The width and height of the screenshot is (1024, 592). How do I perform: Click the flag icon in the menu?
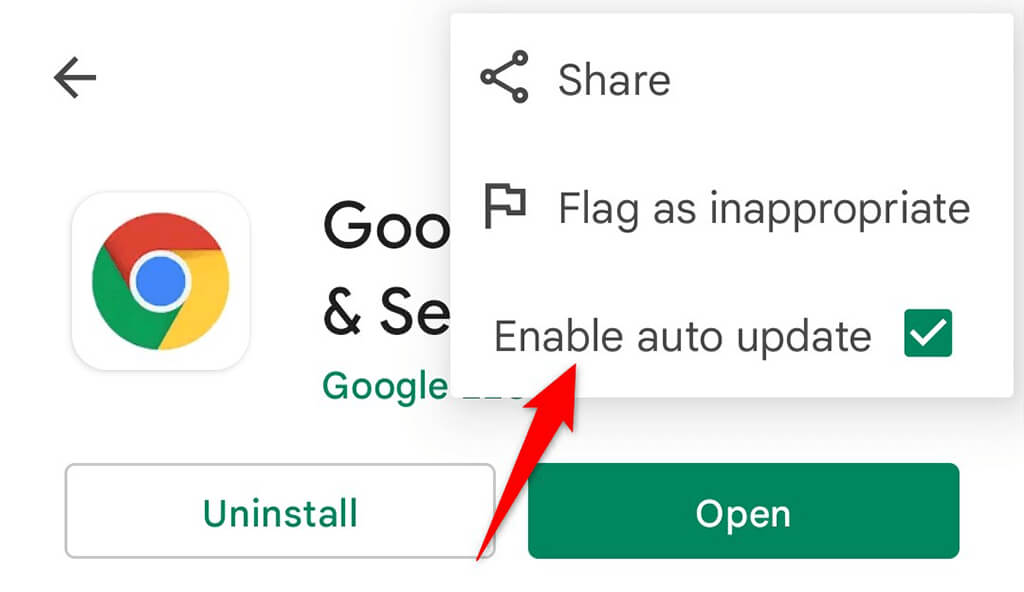click(x=505, y=206)
